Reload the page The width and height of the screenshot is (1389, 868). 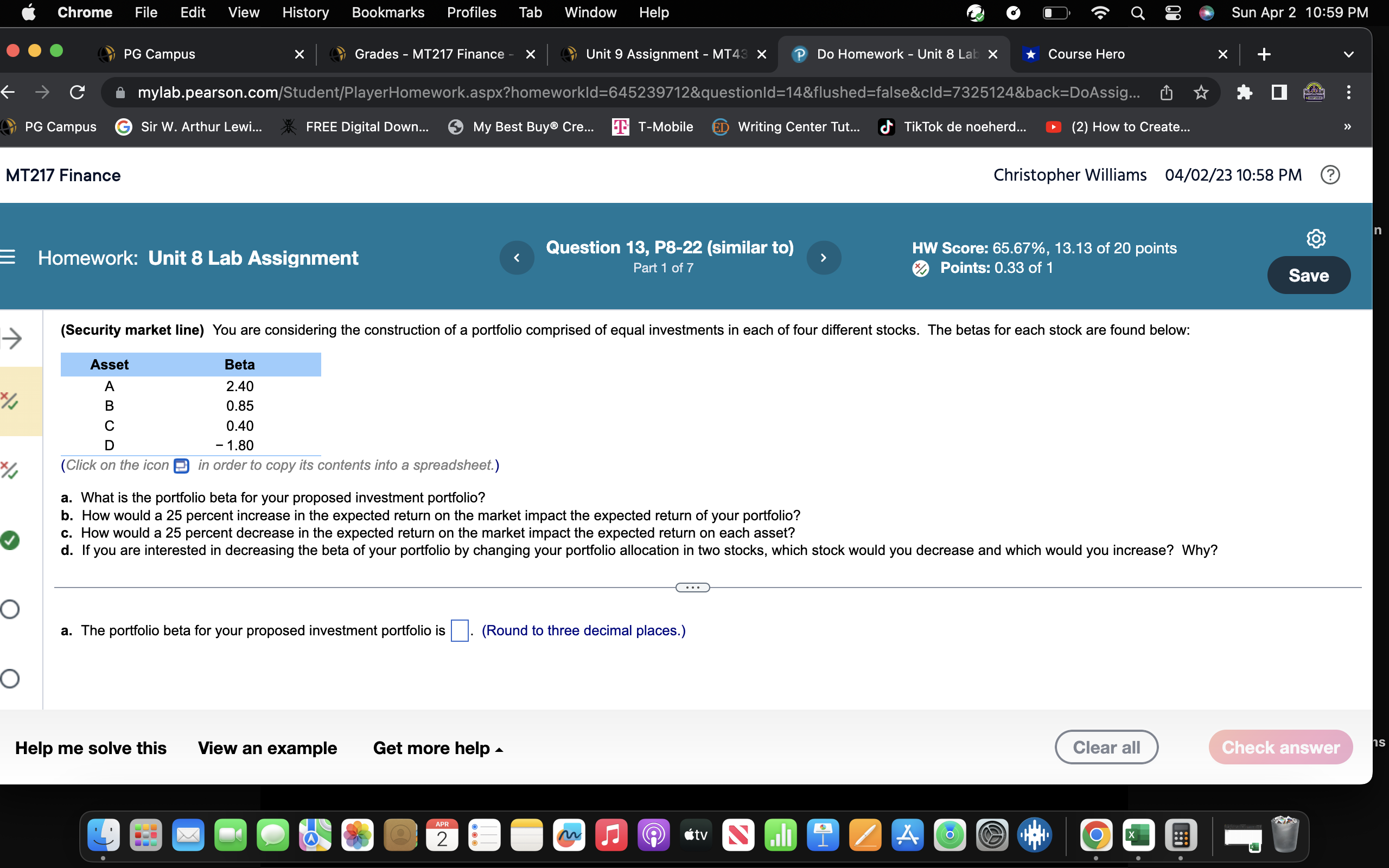77,92
